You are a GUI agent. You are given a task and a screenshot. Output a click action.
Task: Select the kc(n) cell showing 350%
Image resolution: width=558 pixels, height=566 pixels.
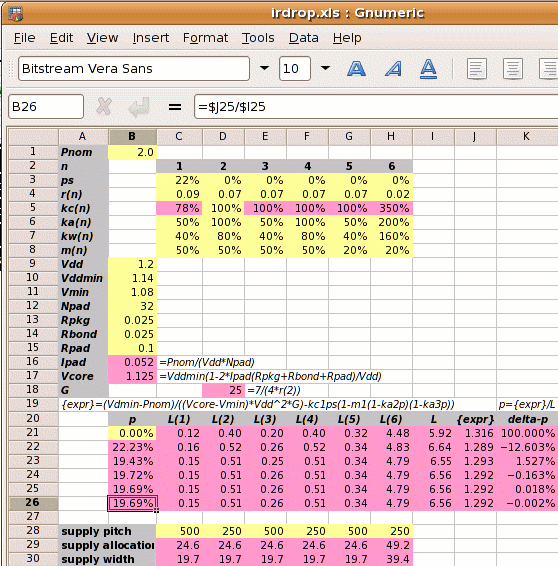392,208
